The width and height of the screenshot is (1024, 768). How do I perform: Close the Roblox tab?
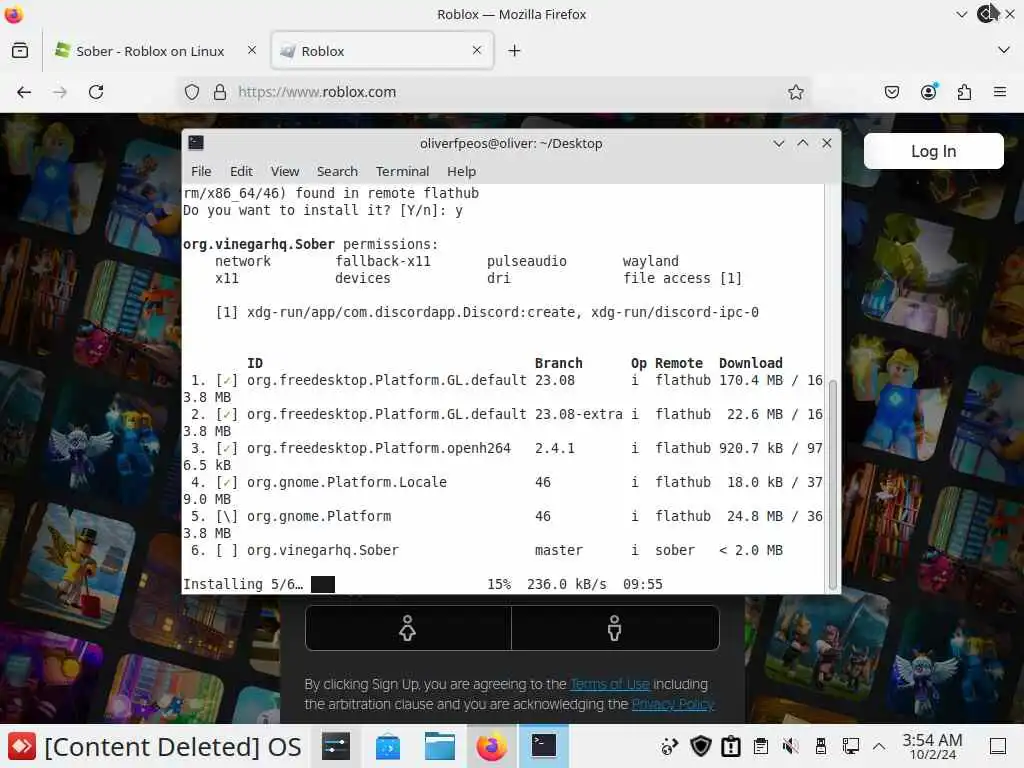477,50
